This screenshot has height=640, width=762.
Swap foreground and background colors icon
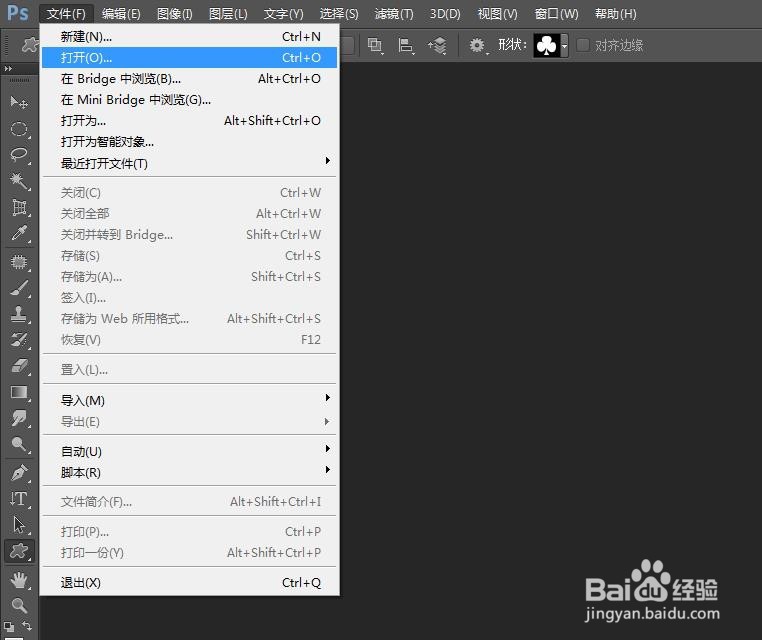pos(27,625)
